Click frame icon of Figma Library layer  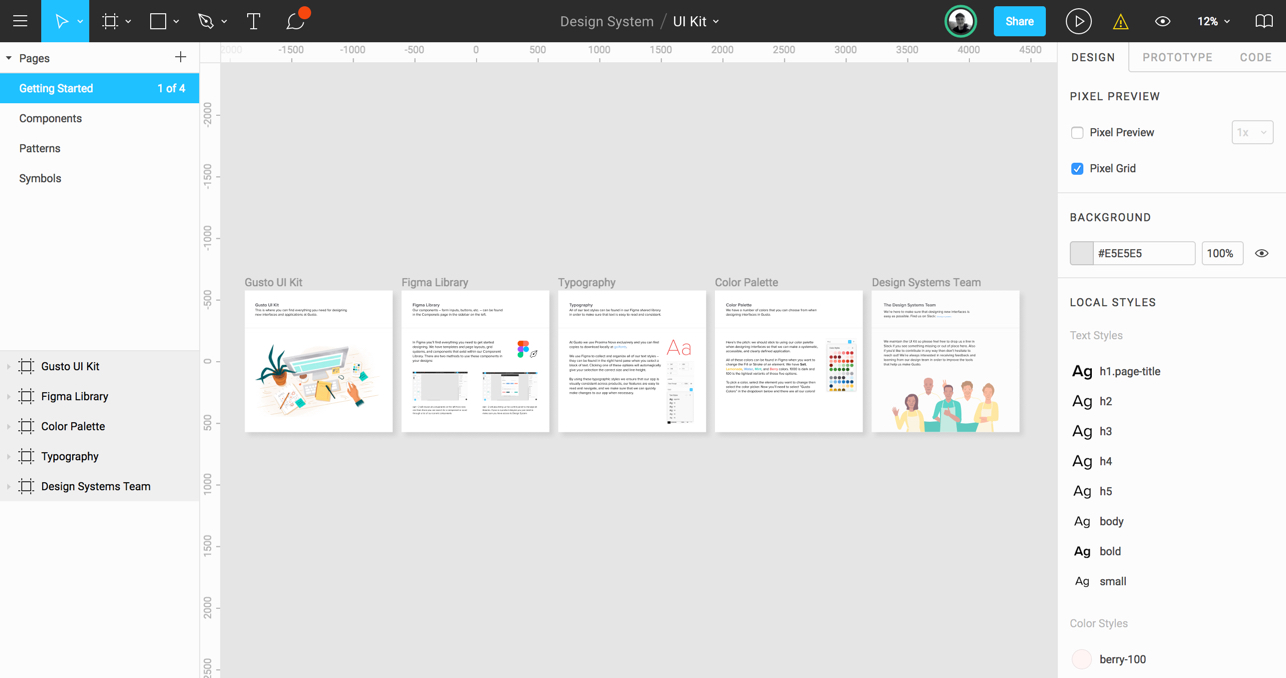(27, 396)
